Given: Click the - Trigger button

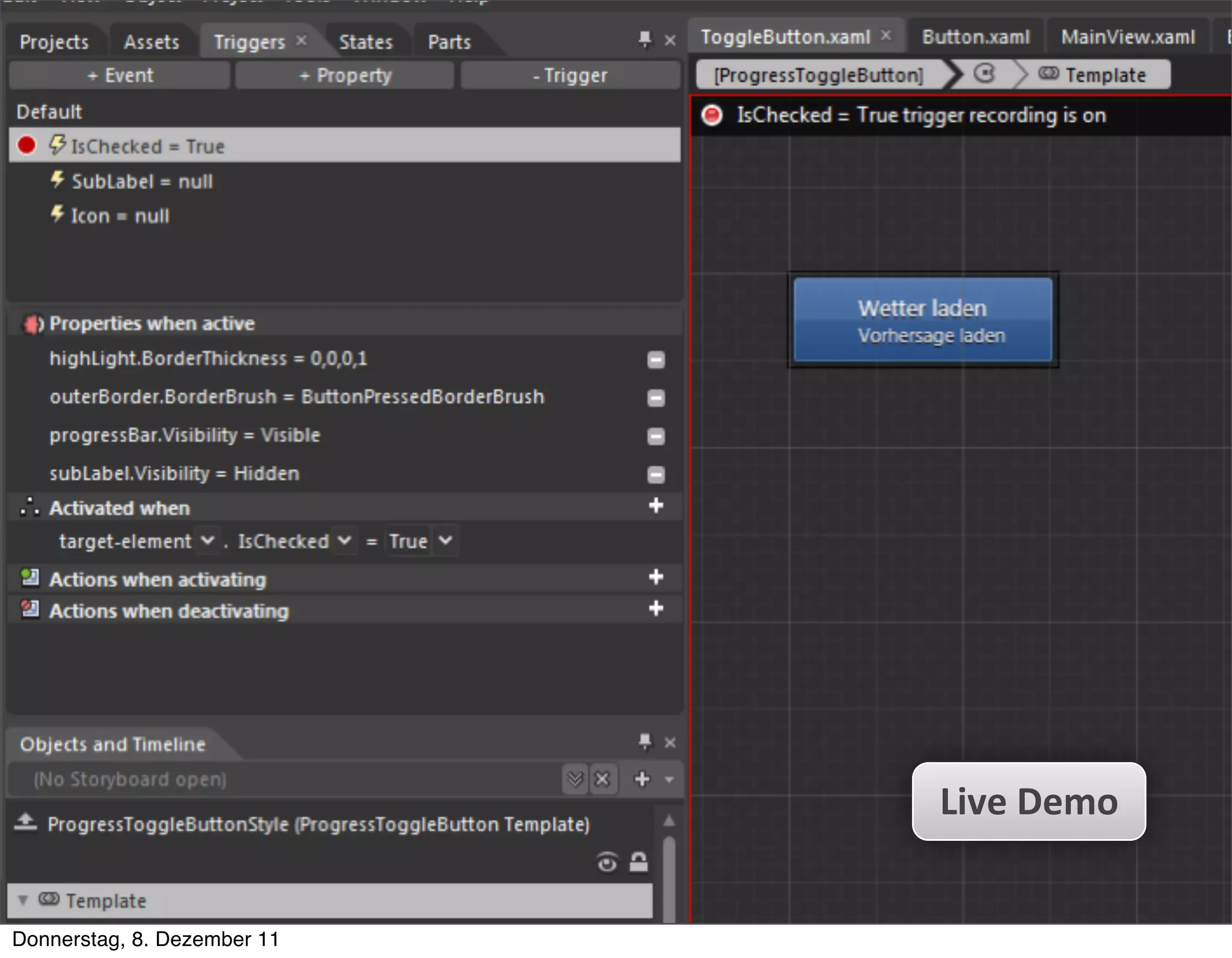Looking at the screenshot, I should coord(570,76).
